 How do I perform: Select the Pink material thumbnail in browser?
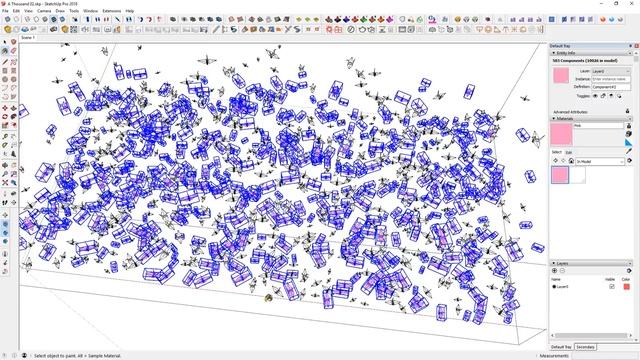pos(560,175)
